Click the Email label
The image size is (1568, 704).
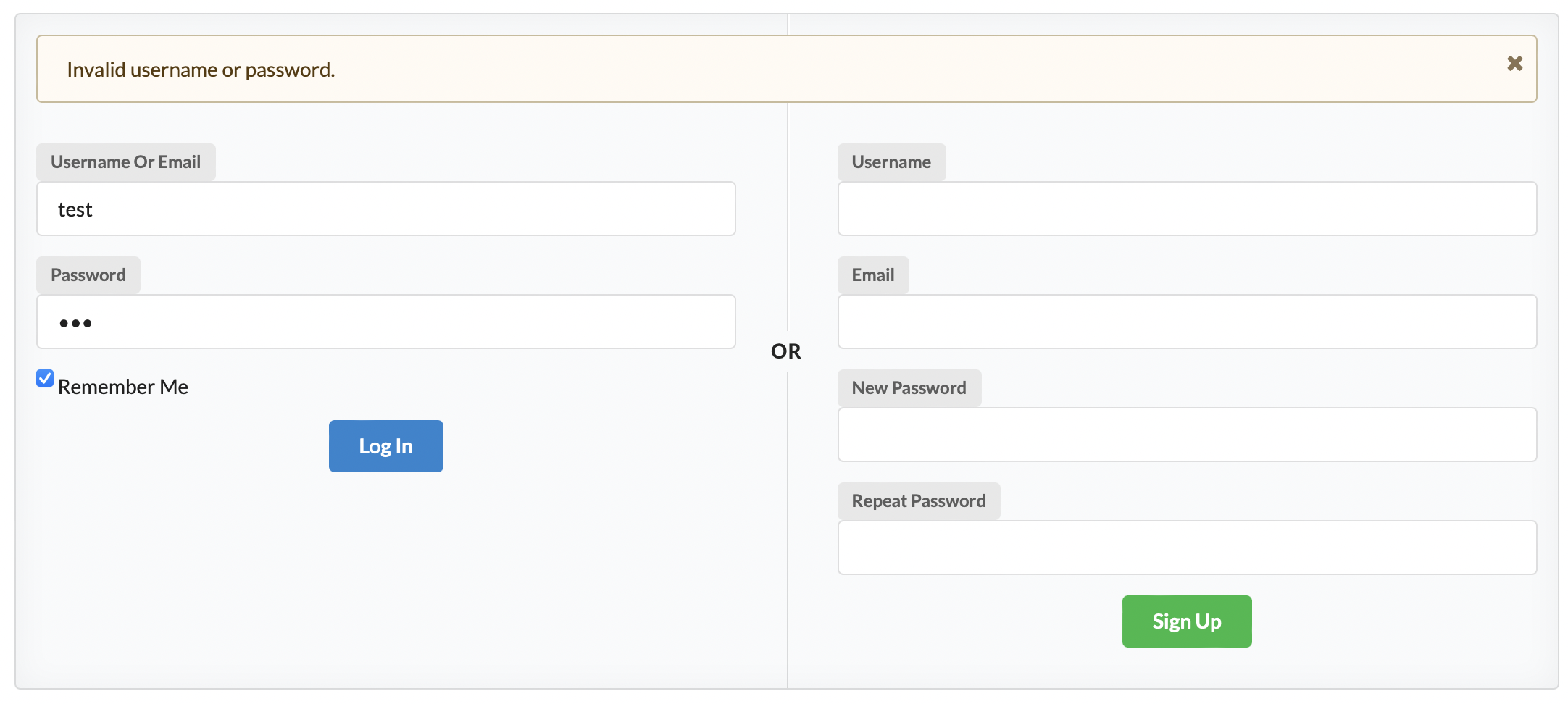(x=872, y=275)
